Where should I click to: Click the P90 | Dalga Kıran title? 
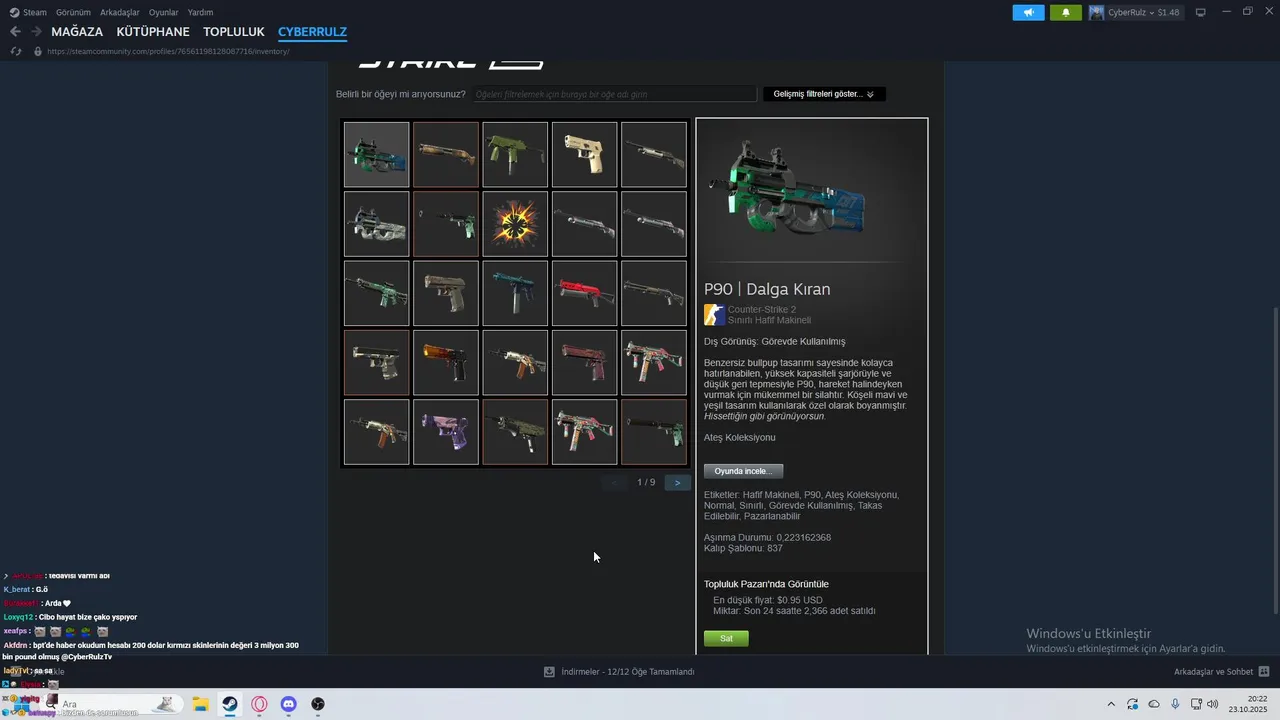pos(767,289)
